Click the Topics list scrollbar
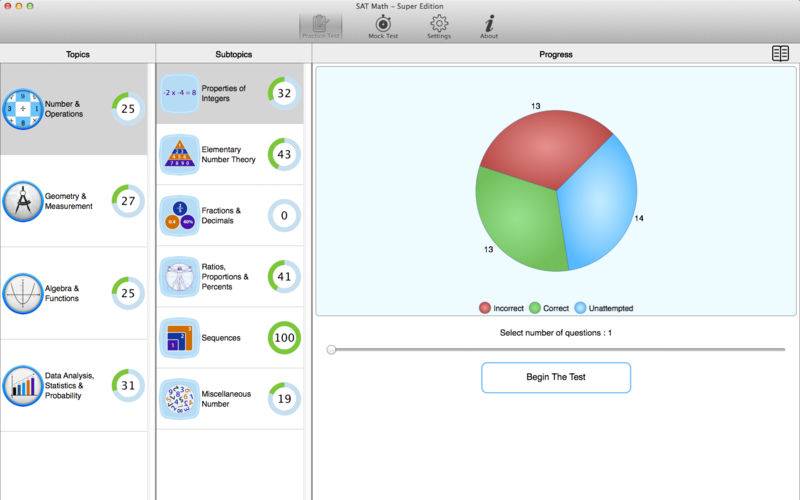The height and width of the screenshot is (500, 800). (x=151, y=282)
